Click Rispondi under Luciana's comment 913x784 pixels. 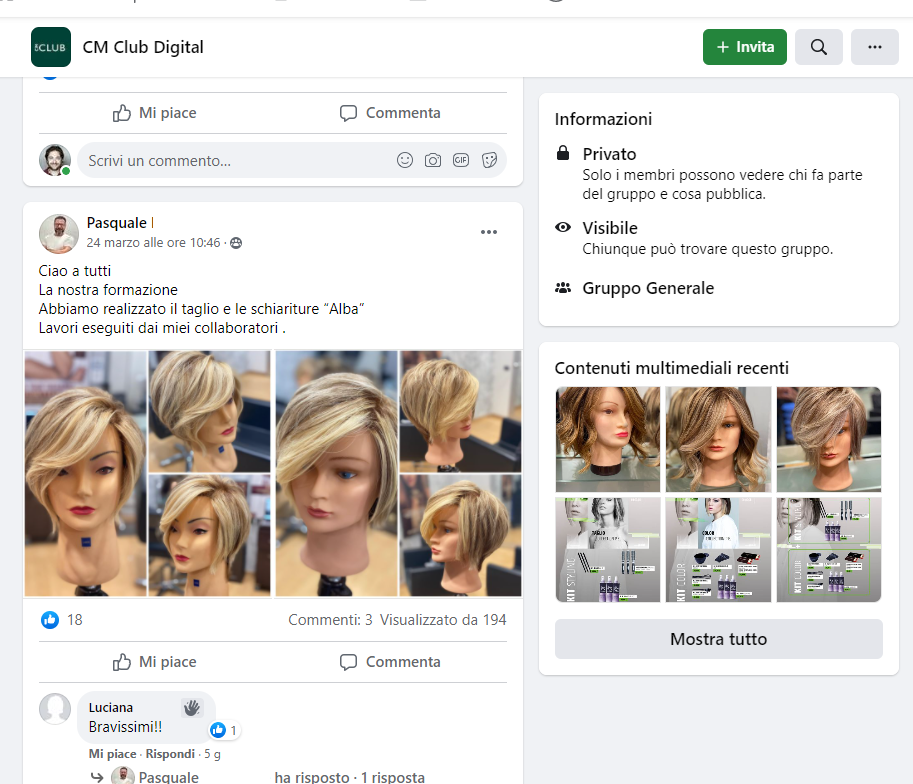(170, 754)
